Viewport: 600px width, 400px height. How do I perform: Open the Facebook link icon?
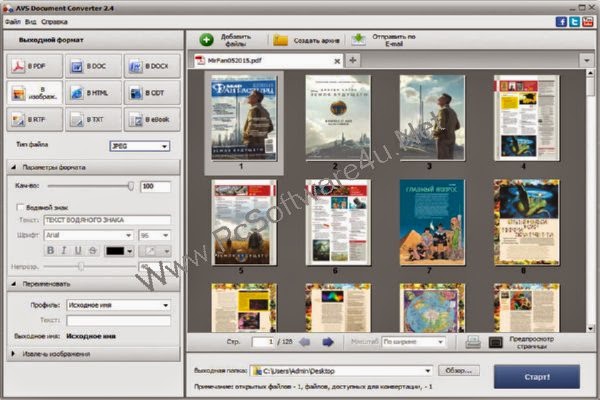(561, 22)
